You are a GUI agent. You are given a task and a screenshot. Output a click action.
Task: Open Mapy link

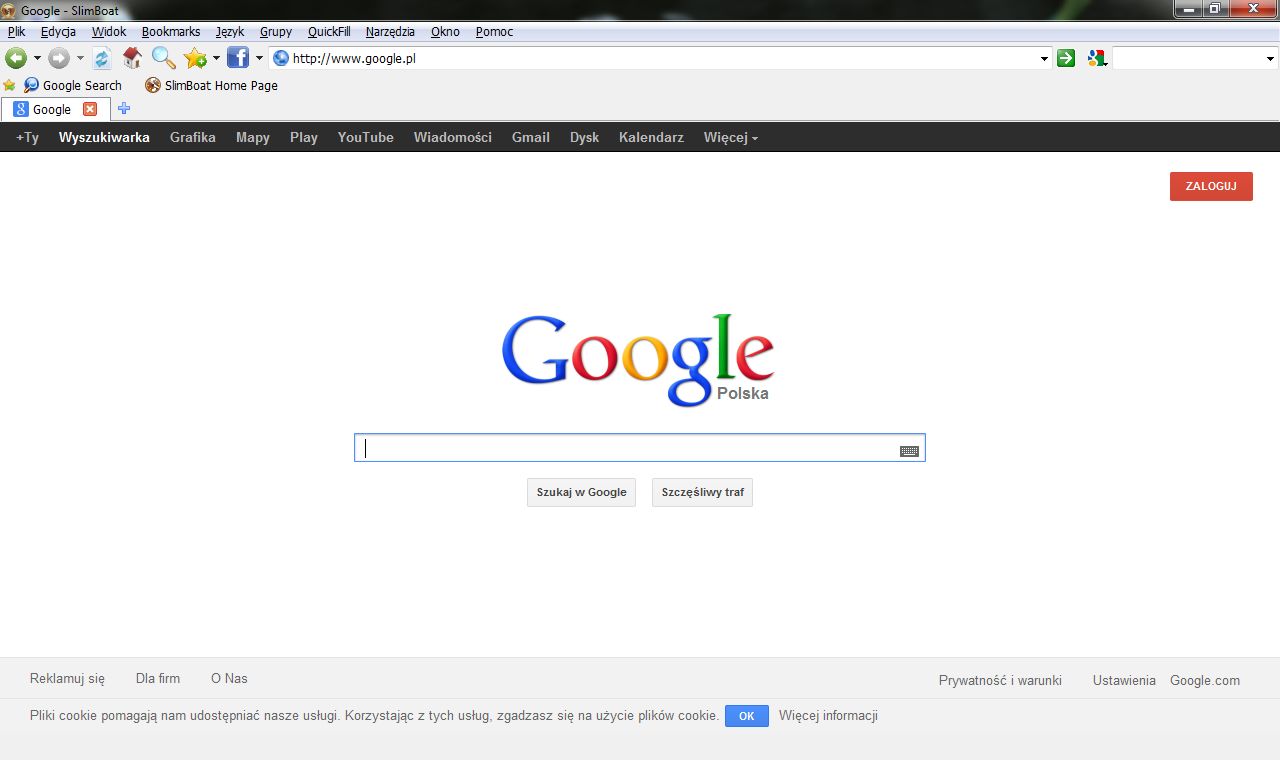[x=253, y=137]
